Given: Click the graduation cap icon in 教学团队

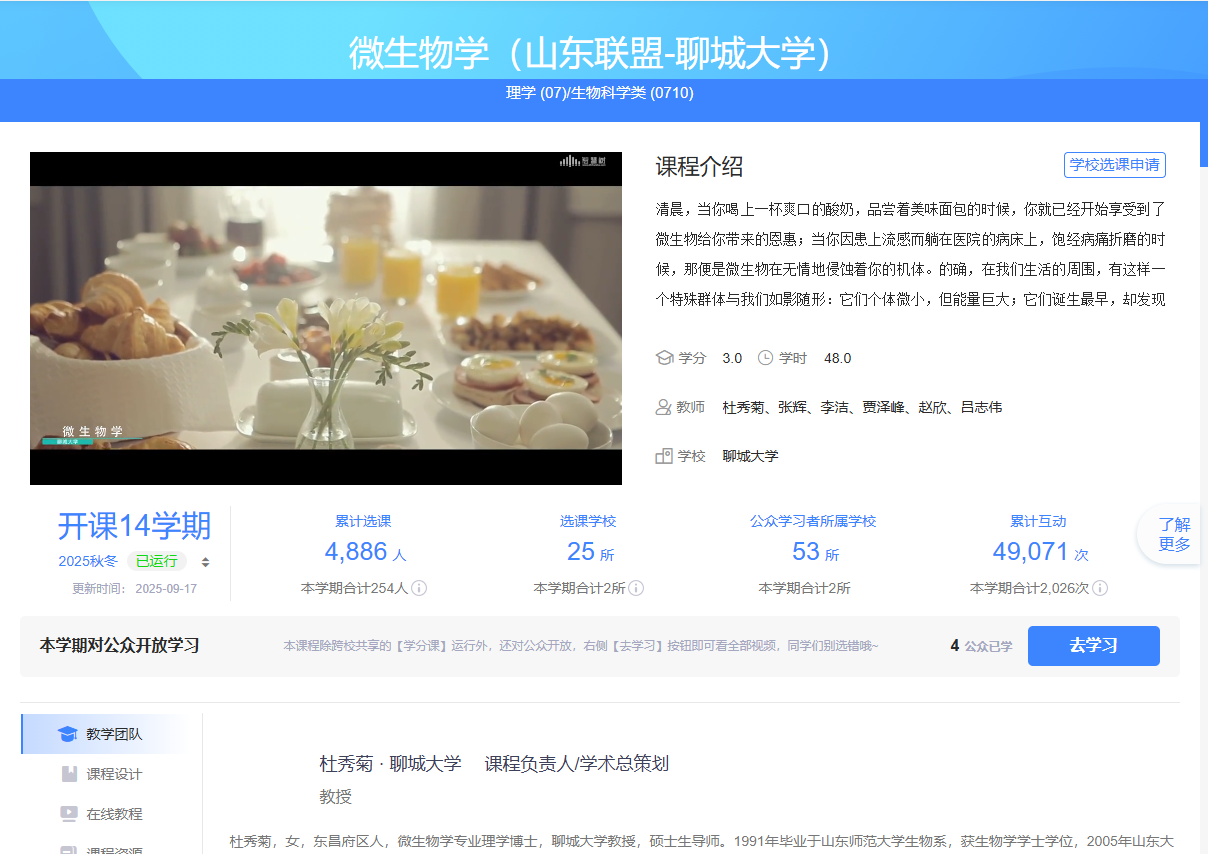Looking at the screenshot, I should pyautogui.click(x=68, y=734).
